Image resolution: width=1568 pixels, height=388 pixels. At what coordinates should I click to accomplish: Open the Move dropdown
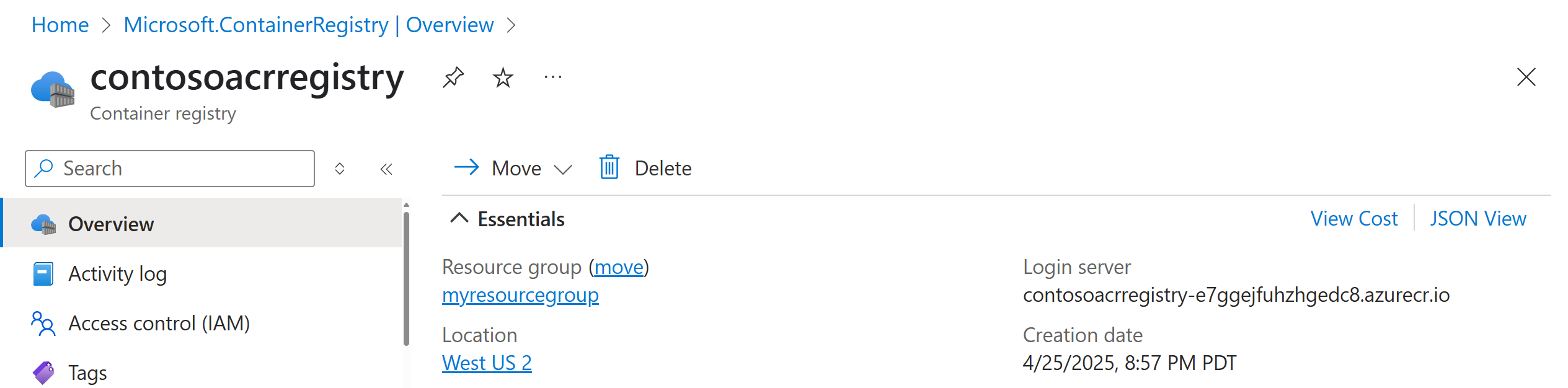coord(563,168)
